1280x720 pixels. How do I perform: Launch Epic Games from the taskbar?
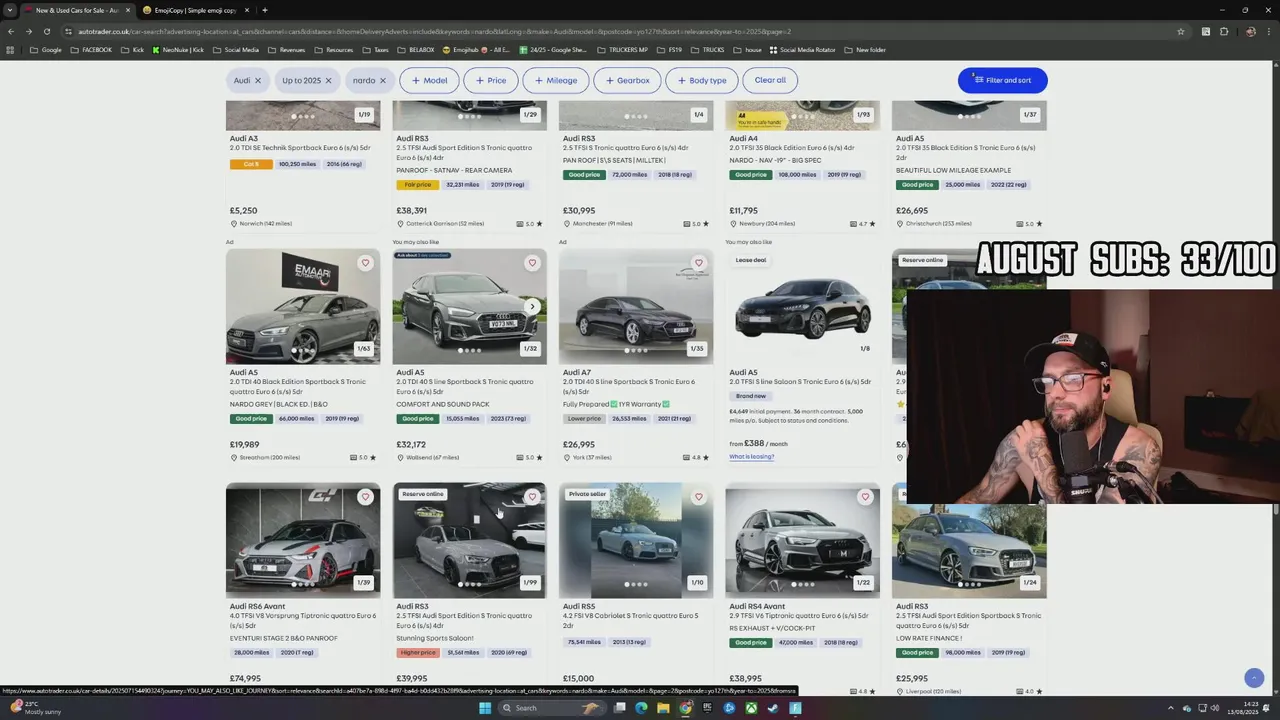(x=707, y=708)
